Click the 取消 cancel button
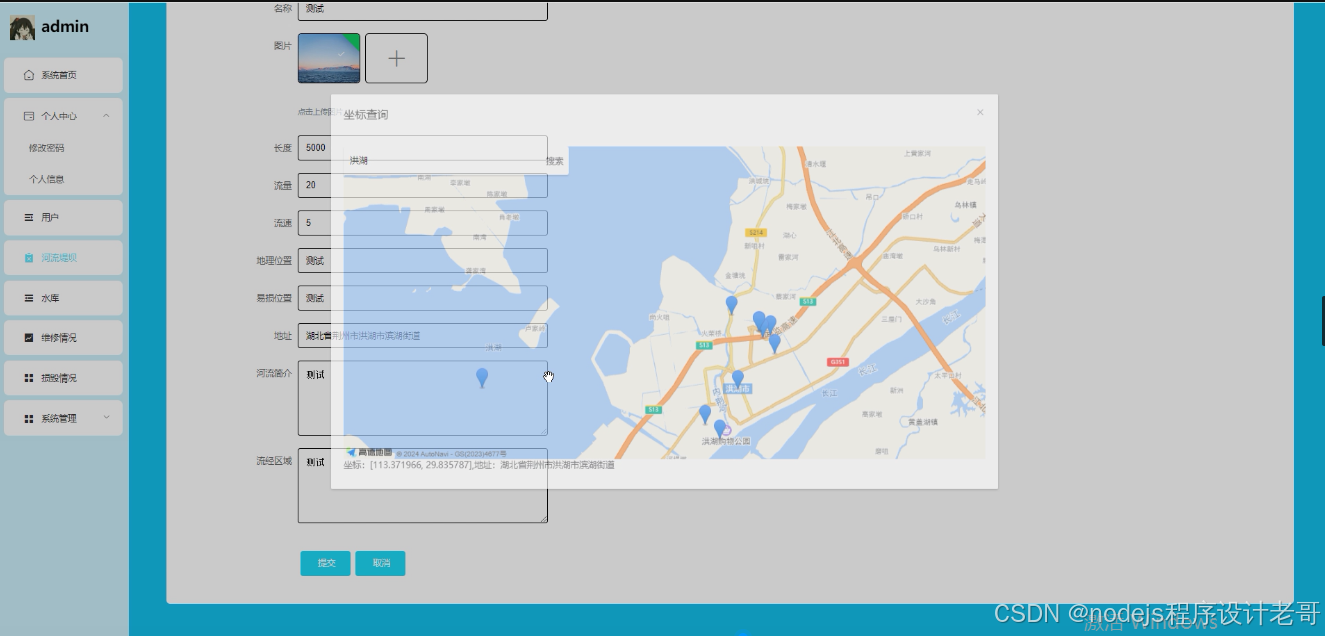Screen dimensions: 1325x636 coord(381,563)
